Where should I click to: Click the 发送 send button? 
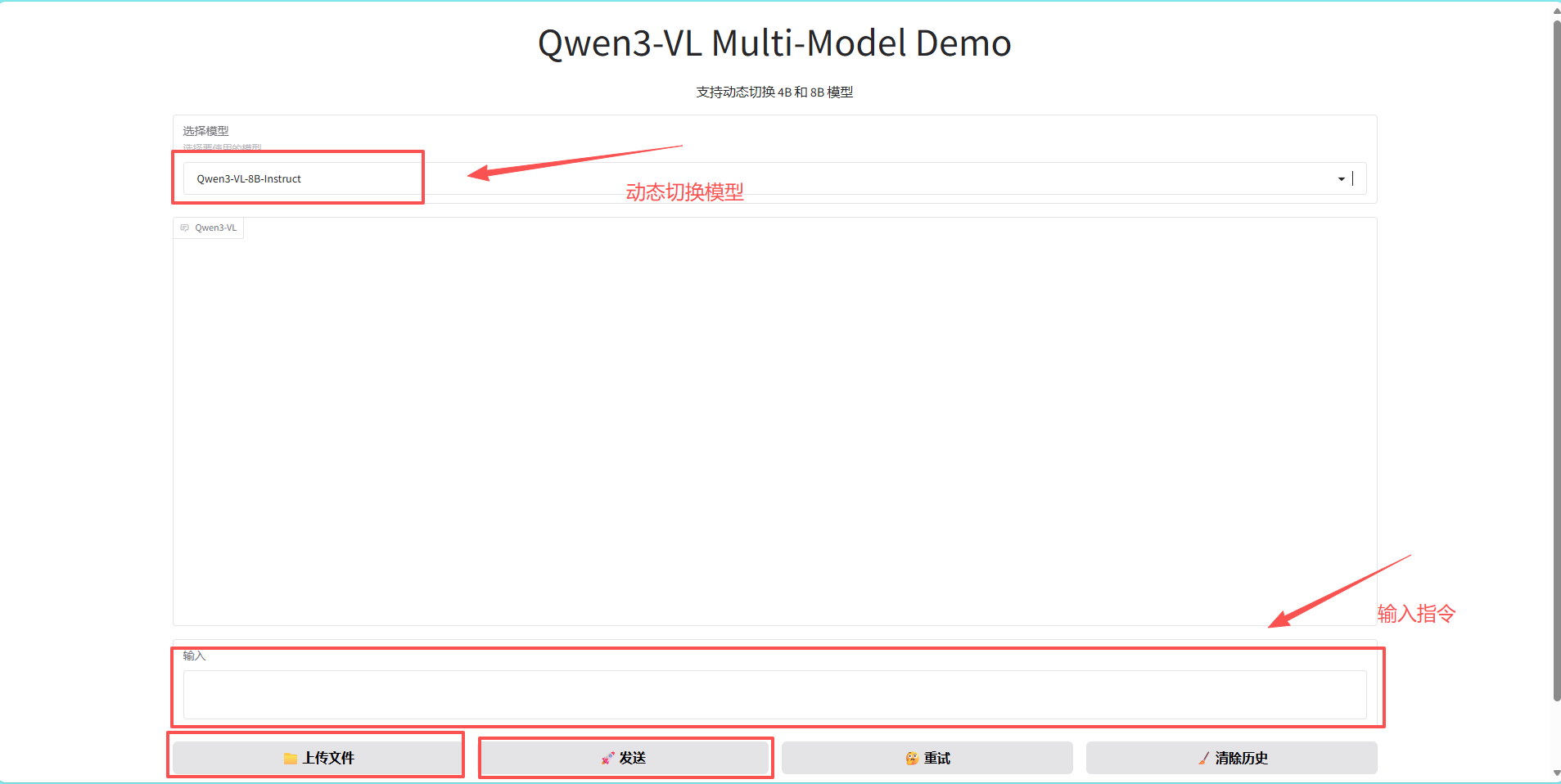[623, 758]
